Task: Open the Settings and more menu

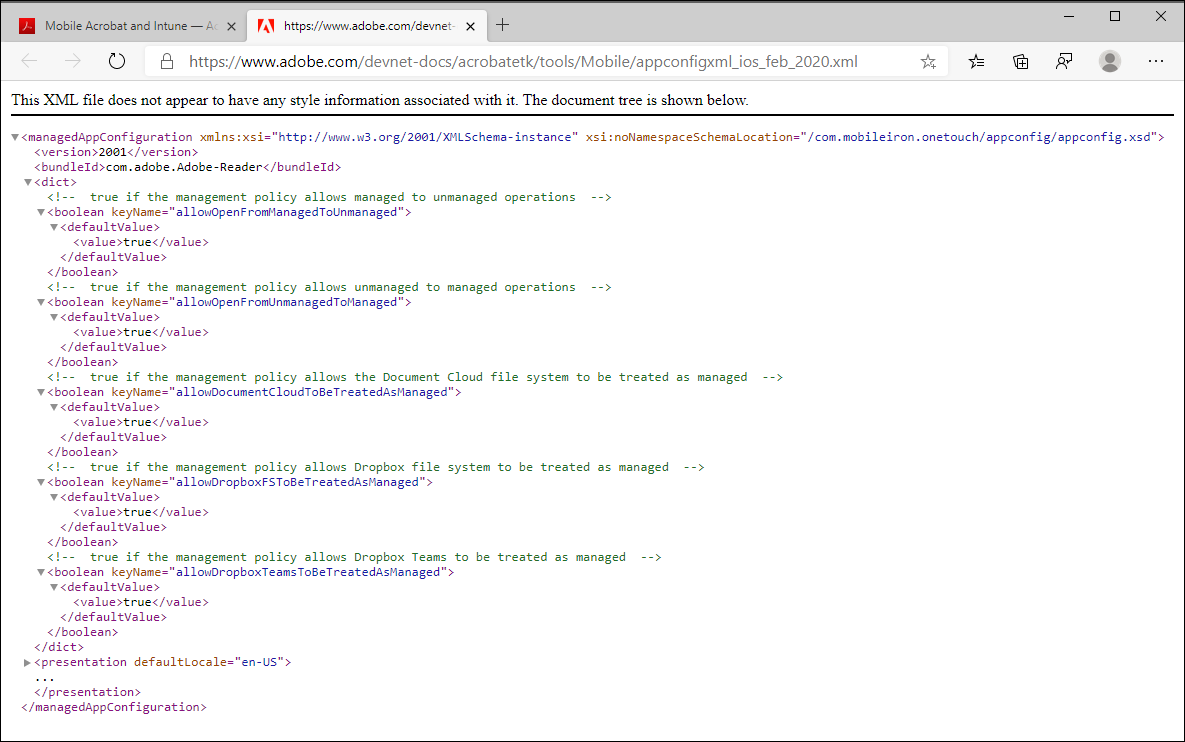Action: [1156, 61]
